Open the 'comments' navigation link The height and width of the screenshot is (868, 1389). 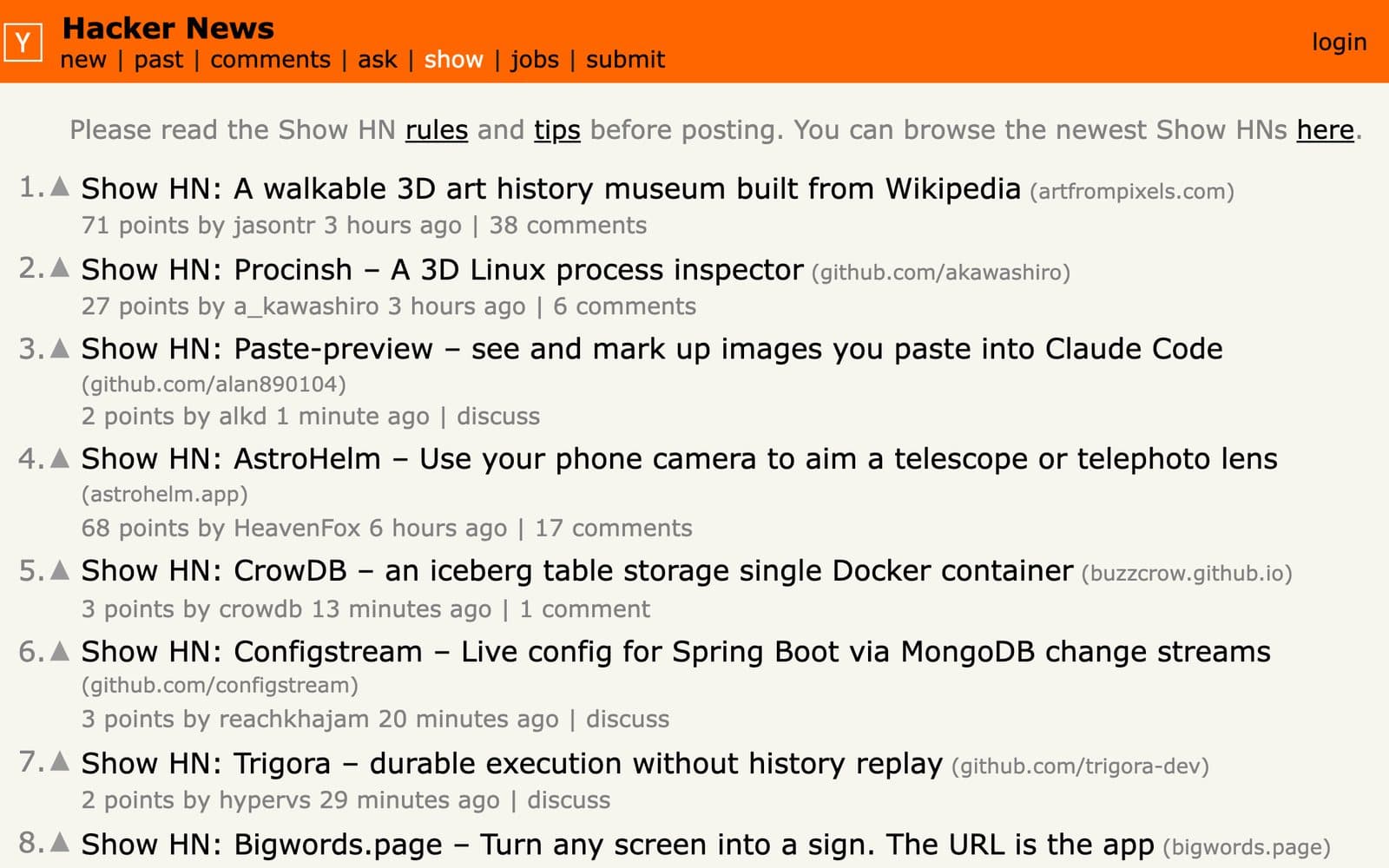pos(270,60)
